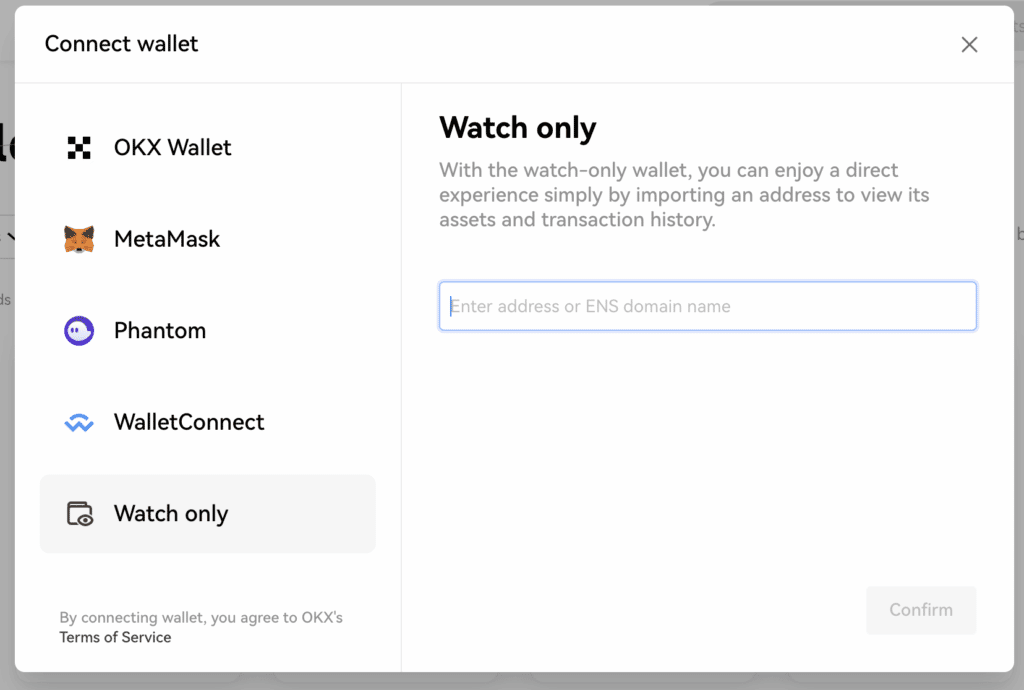Screen dimensions: 1024x690
Task: Click the WalletConnect wave icon
Action: 79,423
